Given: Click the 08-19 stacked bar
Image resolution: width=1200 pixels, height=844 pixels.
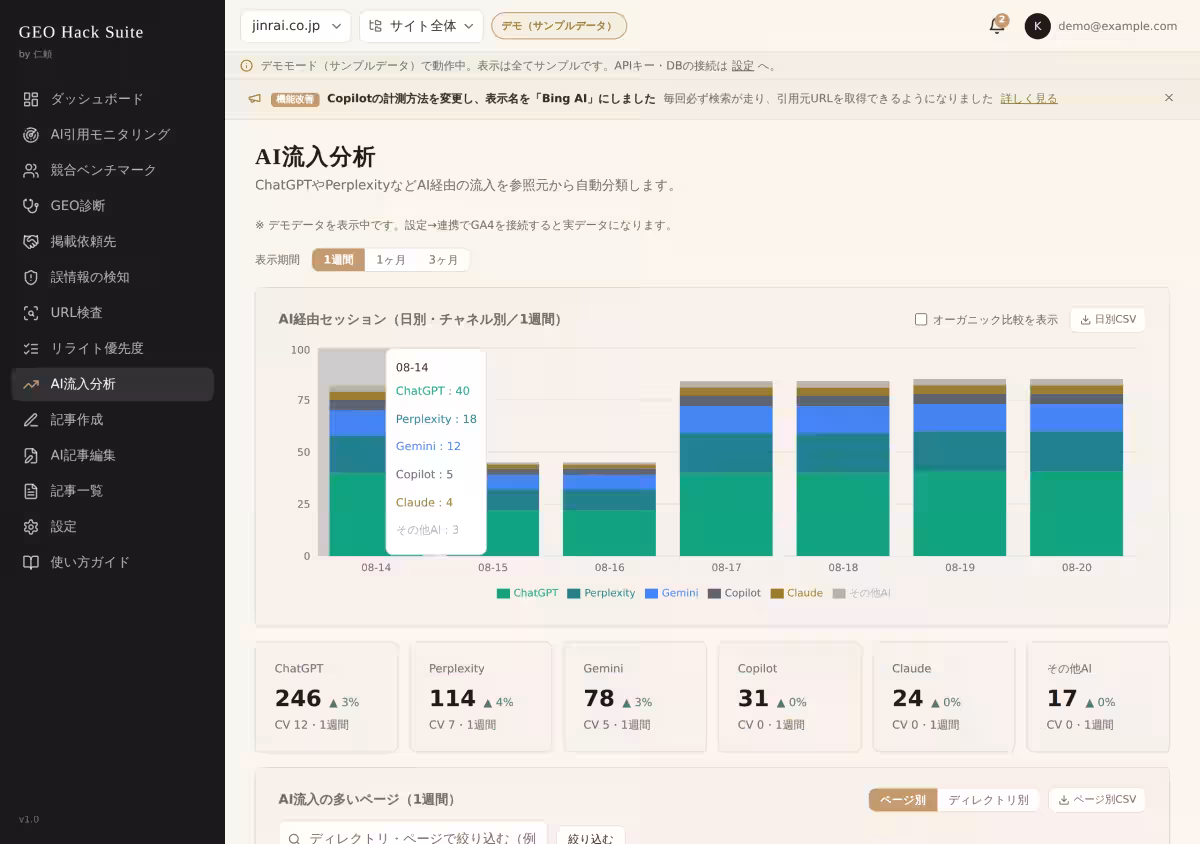Looking at the screenshot, I should point(960,467).
